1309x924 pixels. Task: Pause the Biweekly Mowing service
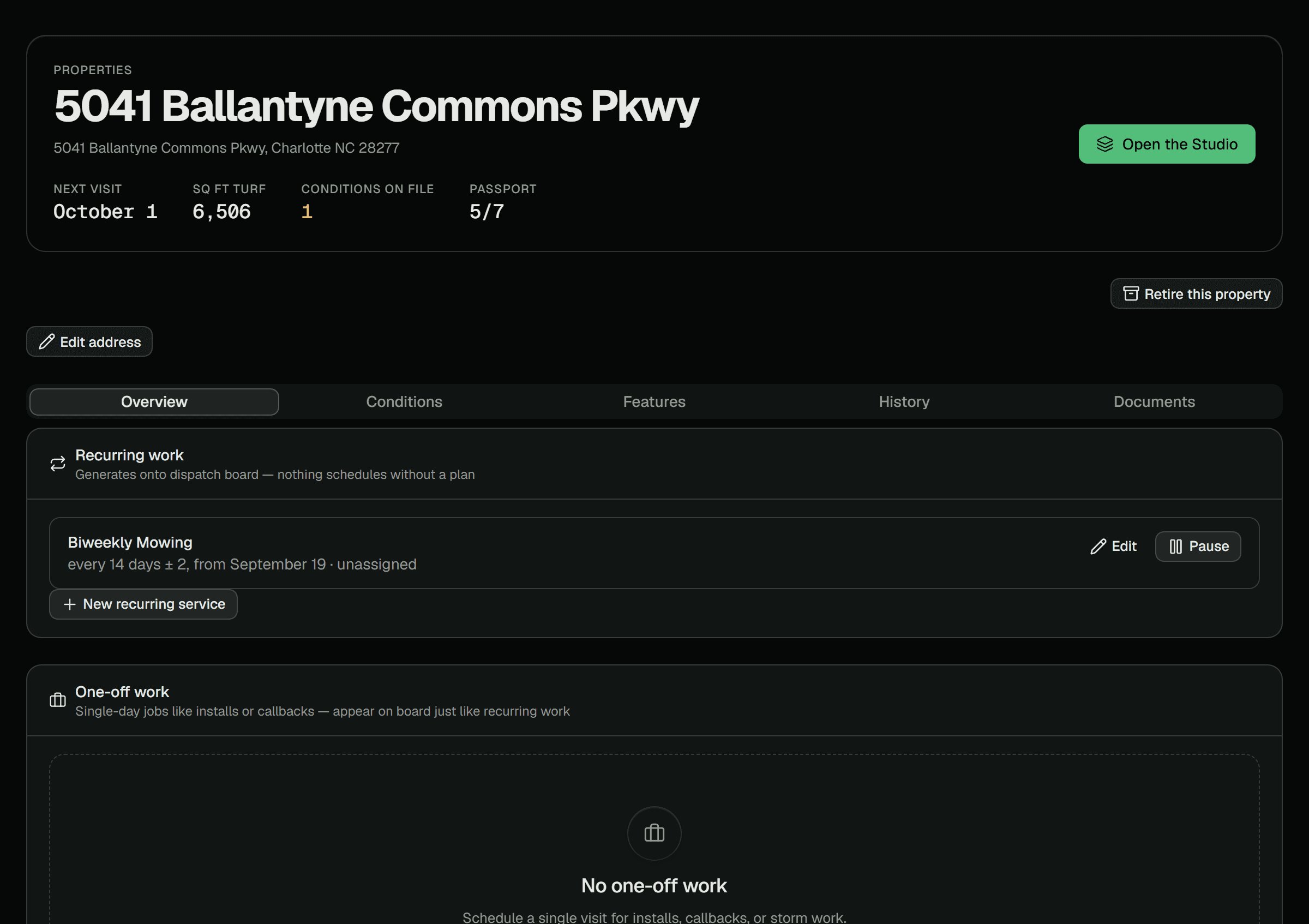(x=1198, y=547)
